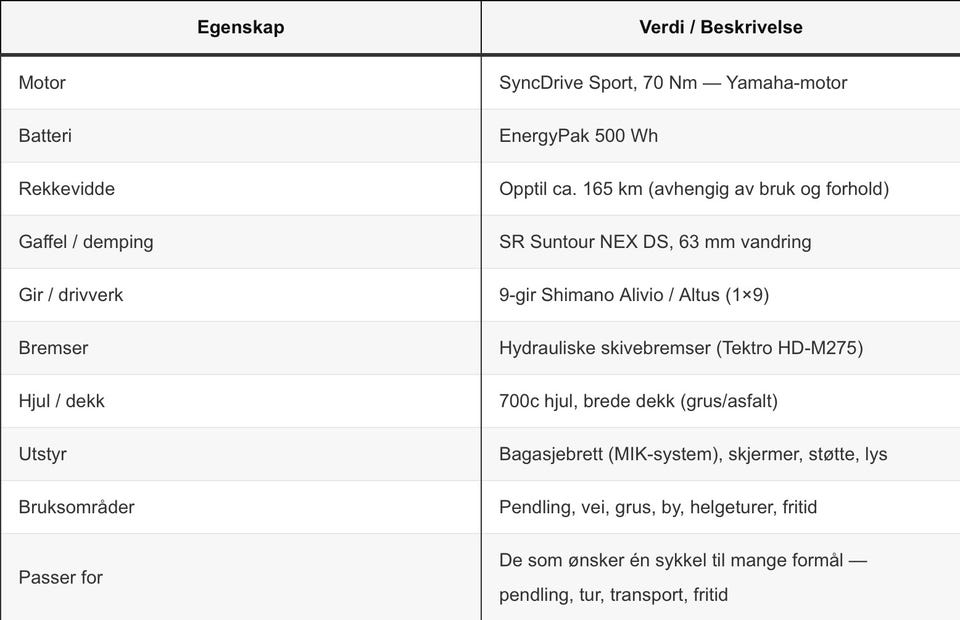Select the Bruksområder row label
Image resolution: width=960 pixels, height=620 pixels.
pos(76,507)
